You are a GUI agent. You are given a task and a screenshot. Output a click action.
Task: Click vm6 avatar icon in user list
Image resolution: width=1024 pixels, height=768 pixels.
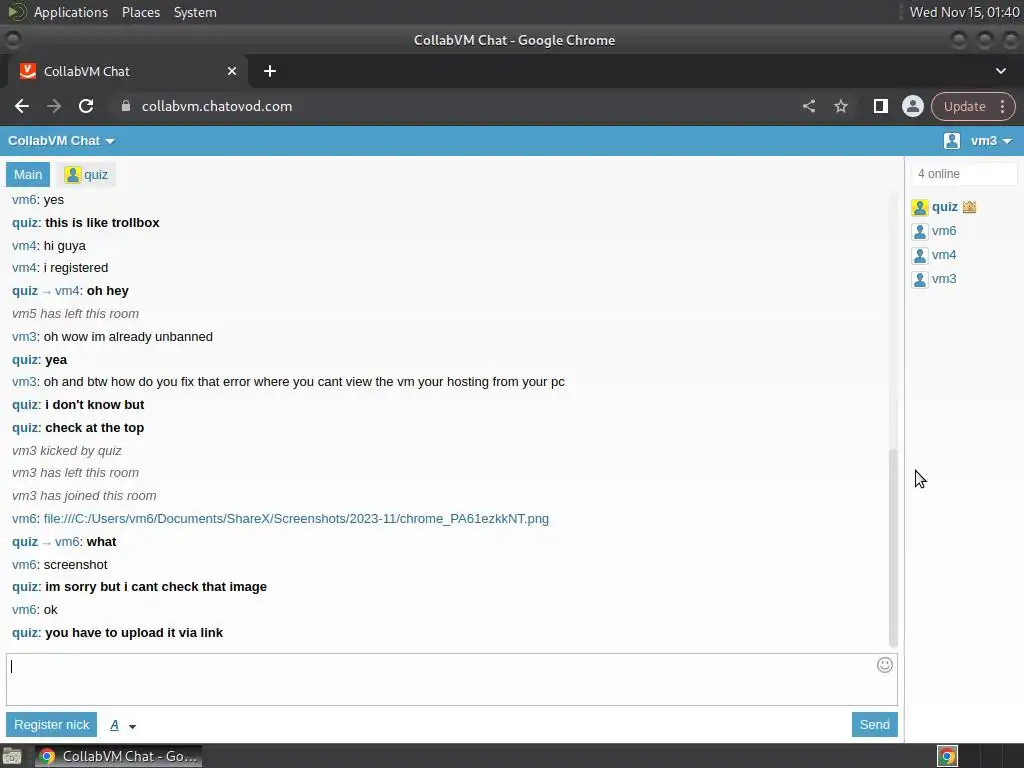(x=920, y=232)
